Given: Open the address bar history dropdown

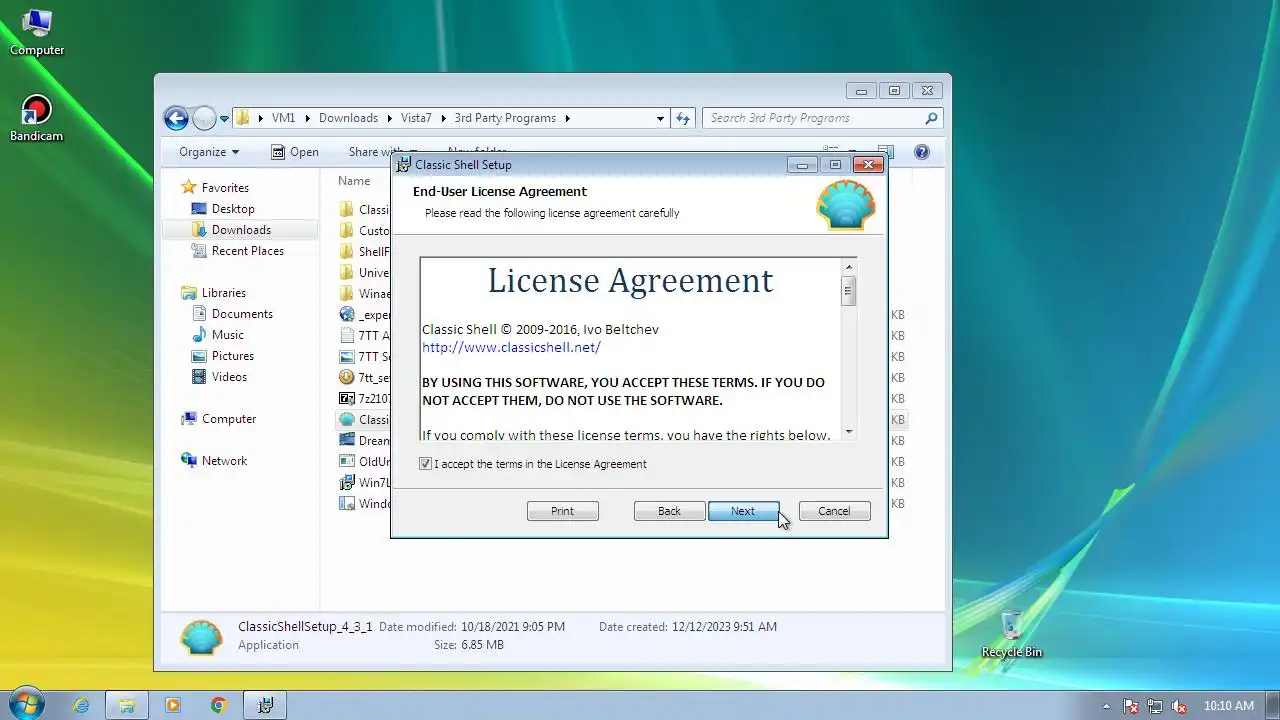Looking at the screenshot, I should pyautogui.click(x=660, y=118).
